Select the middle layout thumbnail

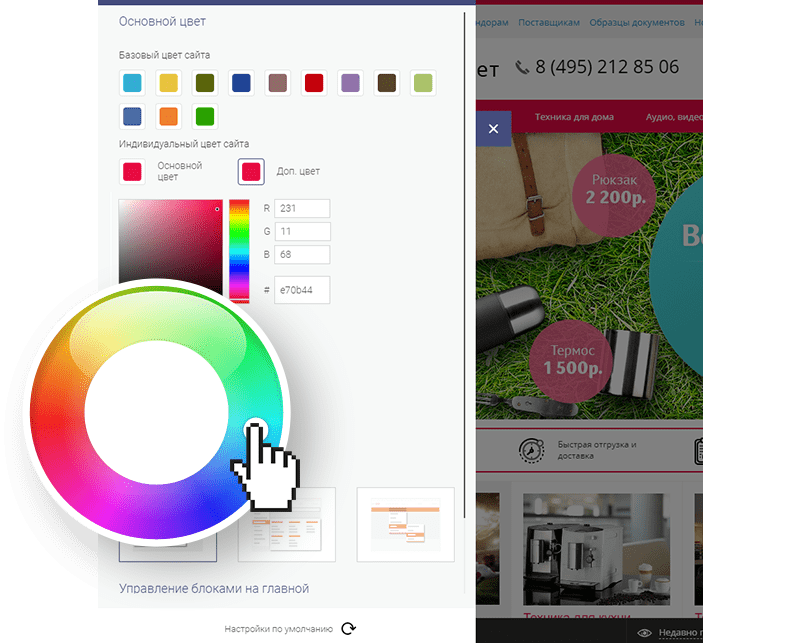[287, 525]
